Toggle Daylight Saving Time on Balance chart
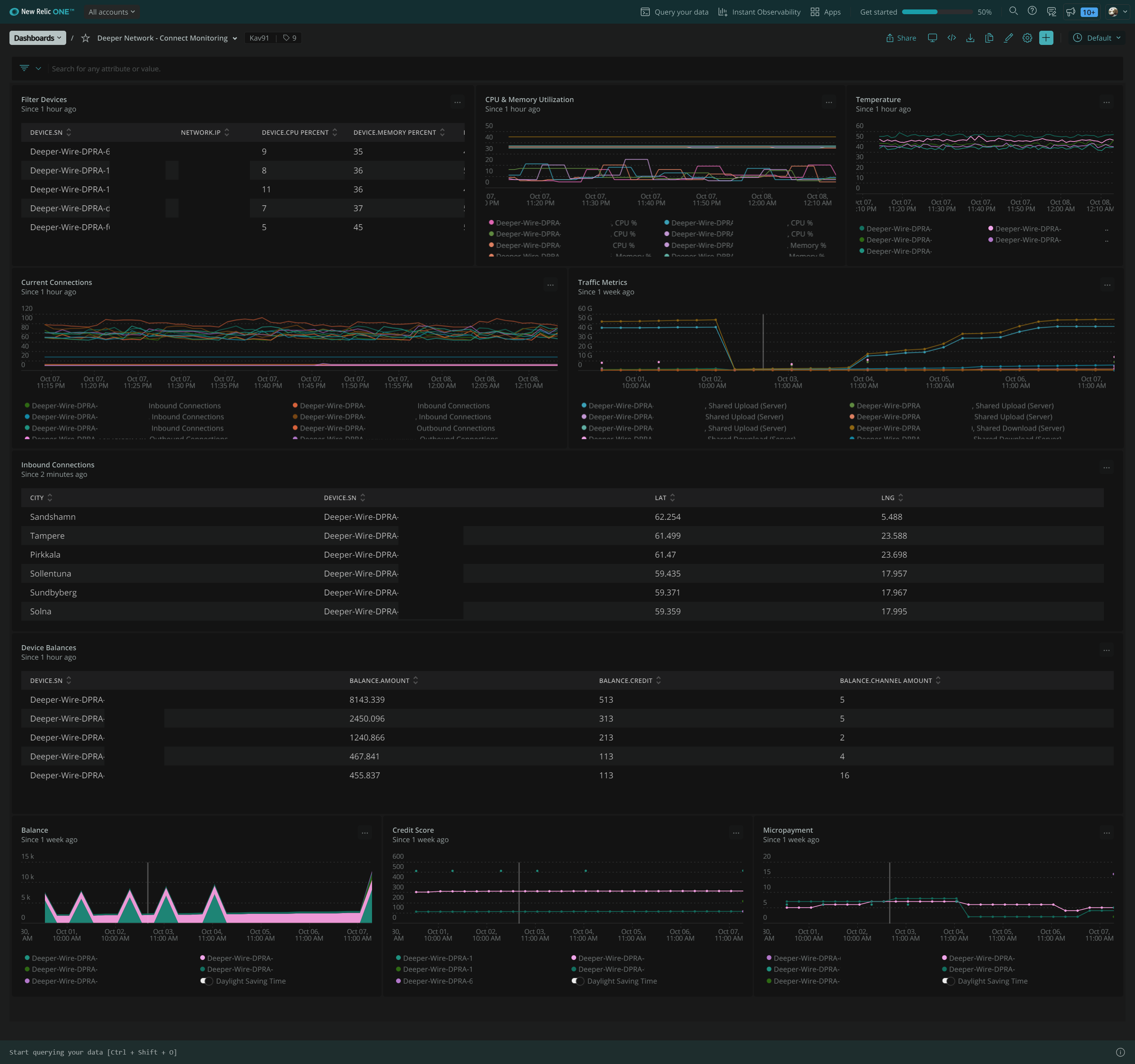The image size is (1135, 1064). [207, 981]
